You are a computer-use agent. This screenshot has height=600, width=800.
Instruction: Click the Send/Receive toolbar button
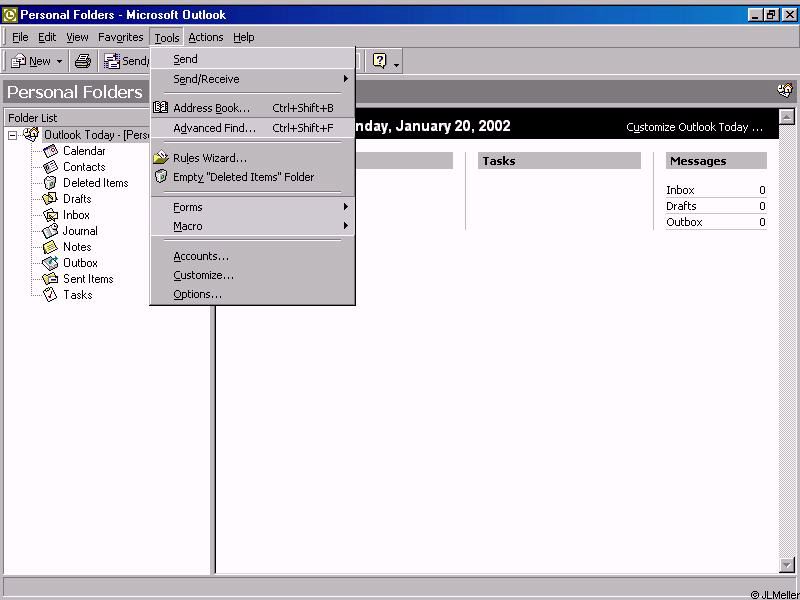click(x=126, y=61)
